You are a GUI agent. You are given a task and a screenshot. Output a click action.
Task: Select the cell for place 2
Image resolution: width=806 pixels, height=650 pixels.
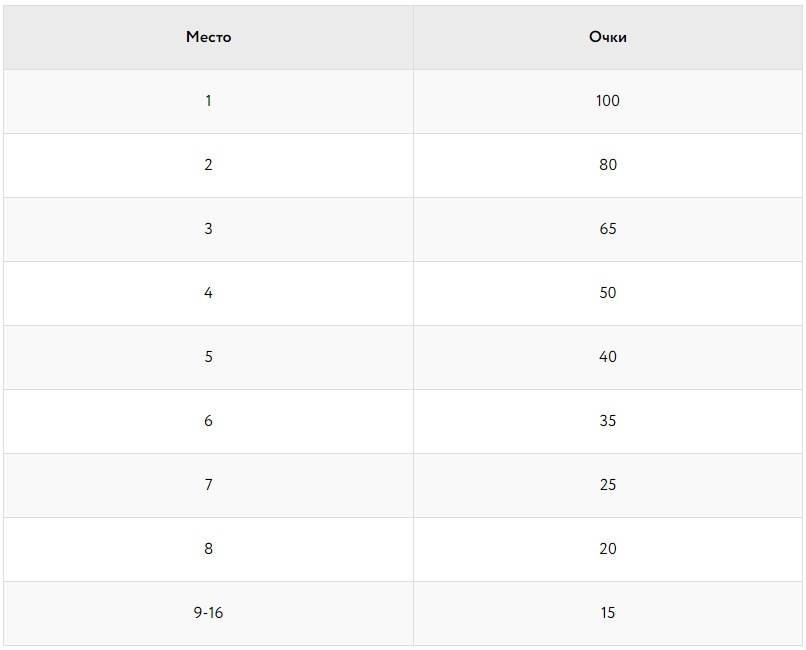(x=208, y=165)
